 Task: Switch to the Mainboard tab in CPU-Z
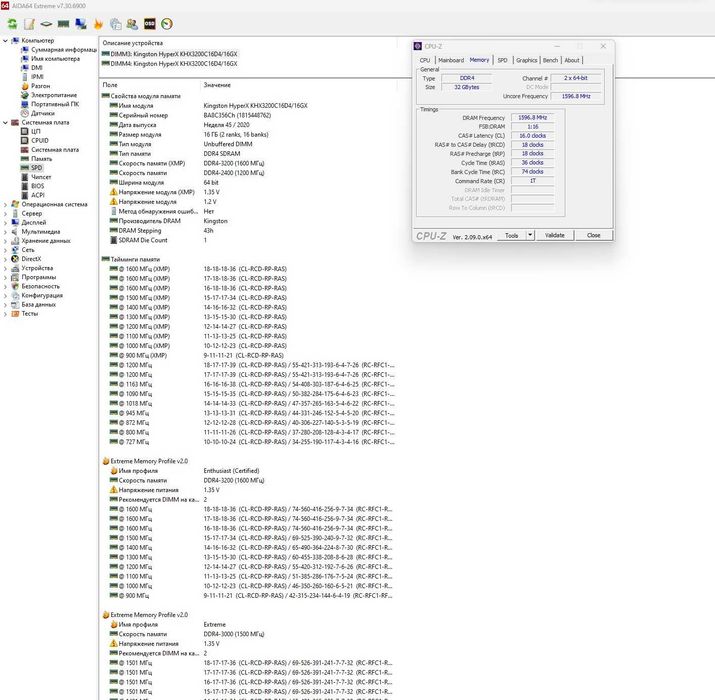click(451, 60)
